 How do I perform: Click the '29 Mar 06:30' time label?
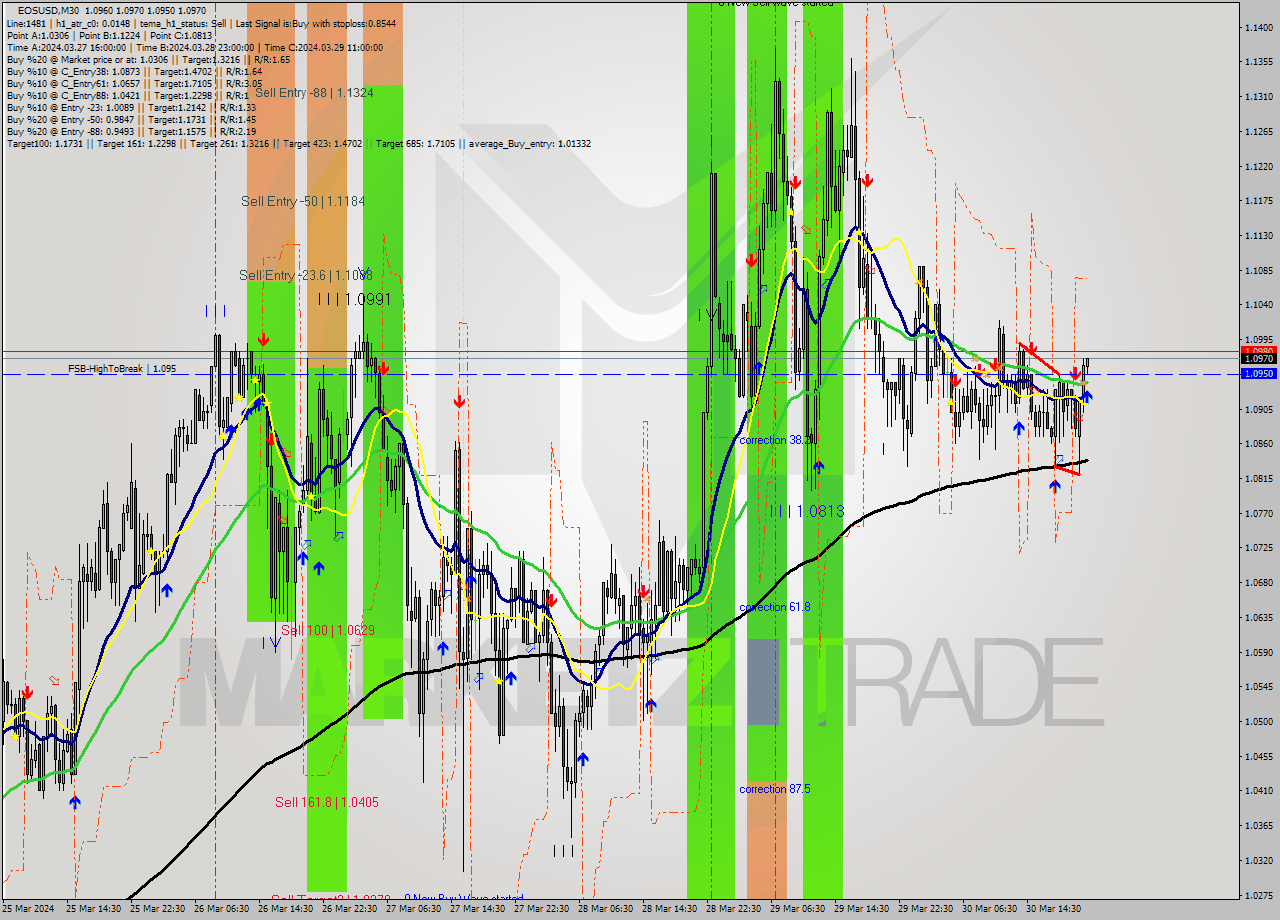(x=798, y=909)
